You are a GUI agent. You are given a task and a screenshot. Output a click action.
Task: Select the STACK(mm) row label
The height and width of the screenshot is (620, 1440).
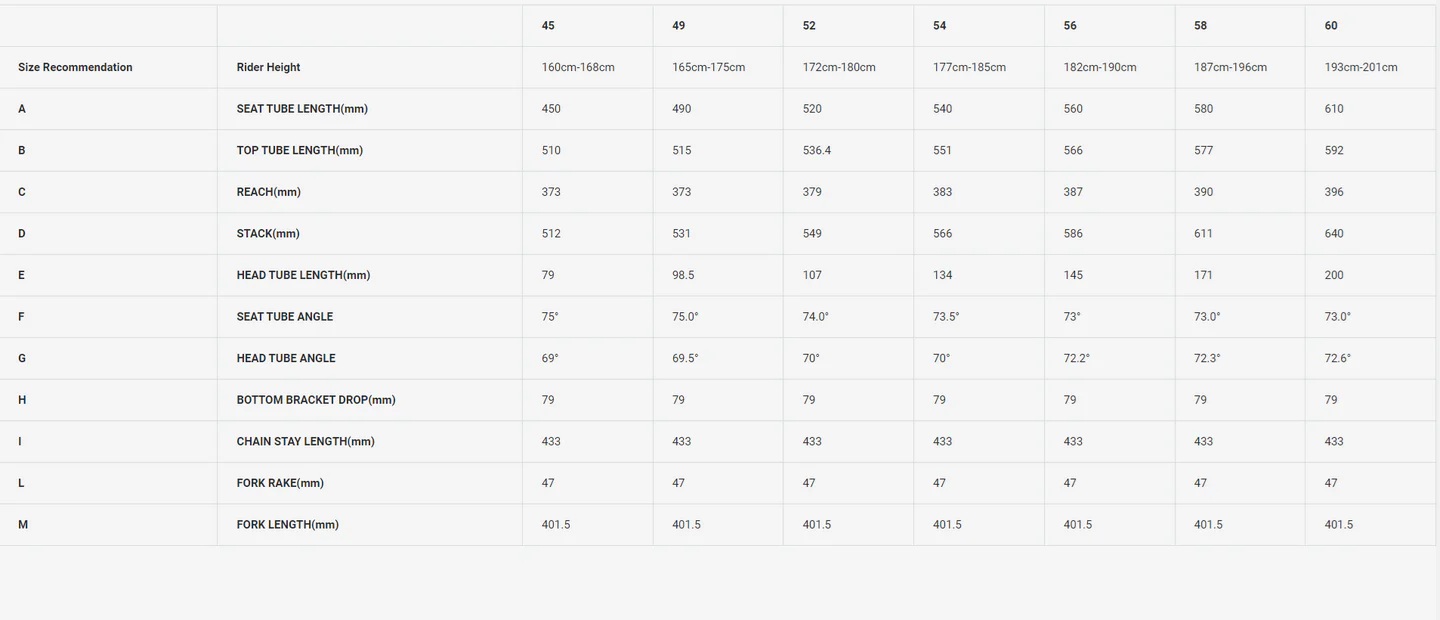click(268, 234)
